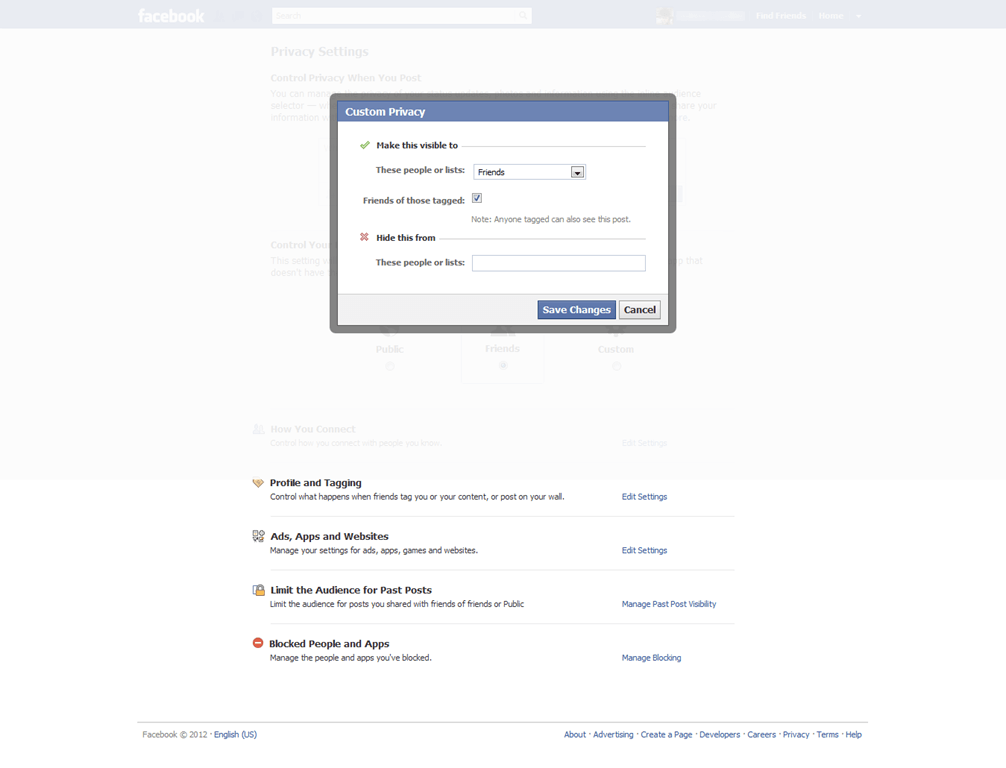Open Edit Settings for Ads, Apps and Websites

click(x=644, y=550)
